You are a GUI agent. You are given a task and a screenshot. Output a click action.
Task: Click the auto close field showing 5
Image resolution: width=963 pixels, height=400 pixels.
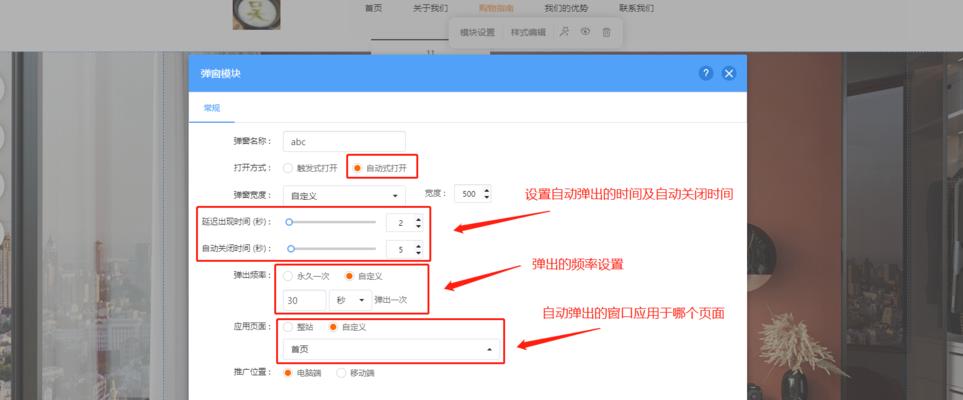coord(400,249)
